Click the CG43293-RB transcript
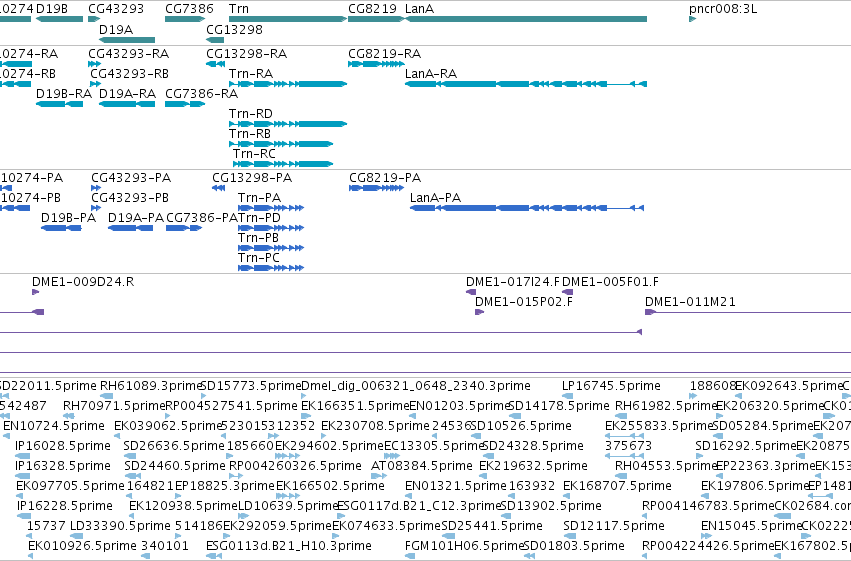This screenshot has height=561, width=851. click(x=96, y=84)
